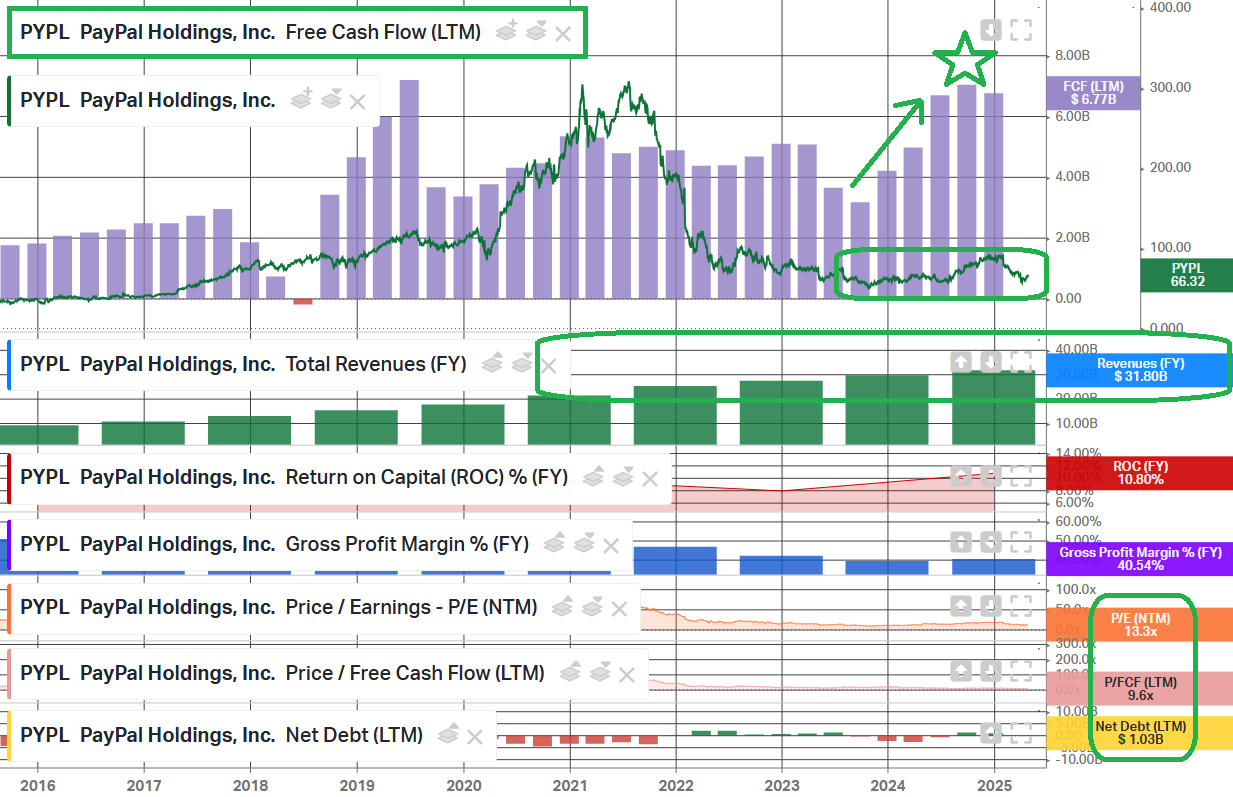Remove the Total Revenues (FY) series
This screenshot has height=797, width=1233.
pos(548,365)
